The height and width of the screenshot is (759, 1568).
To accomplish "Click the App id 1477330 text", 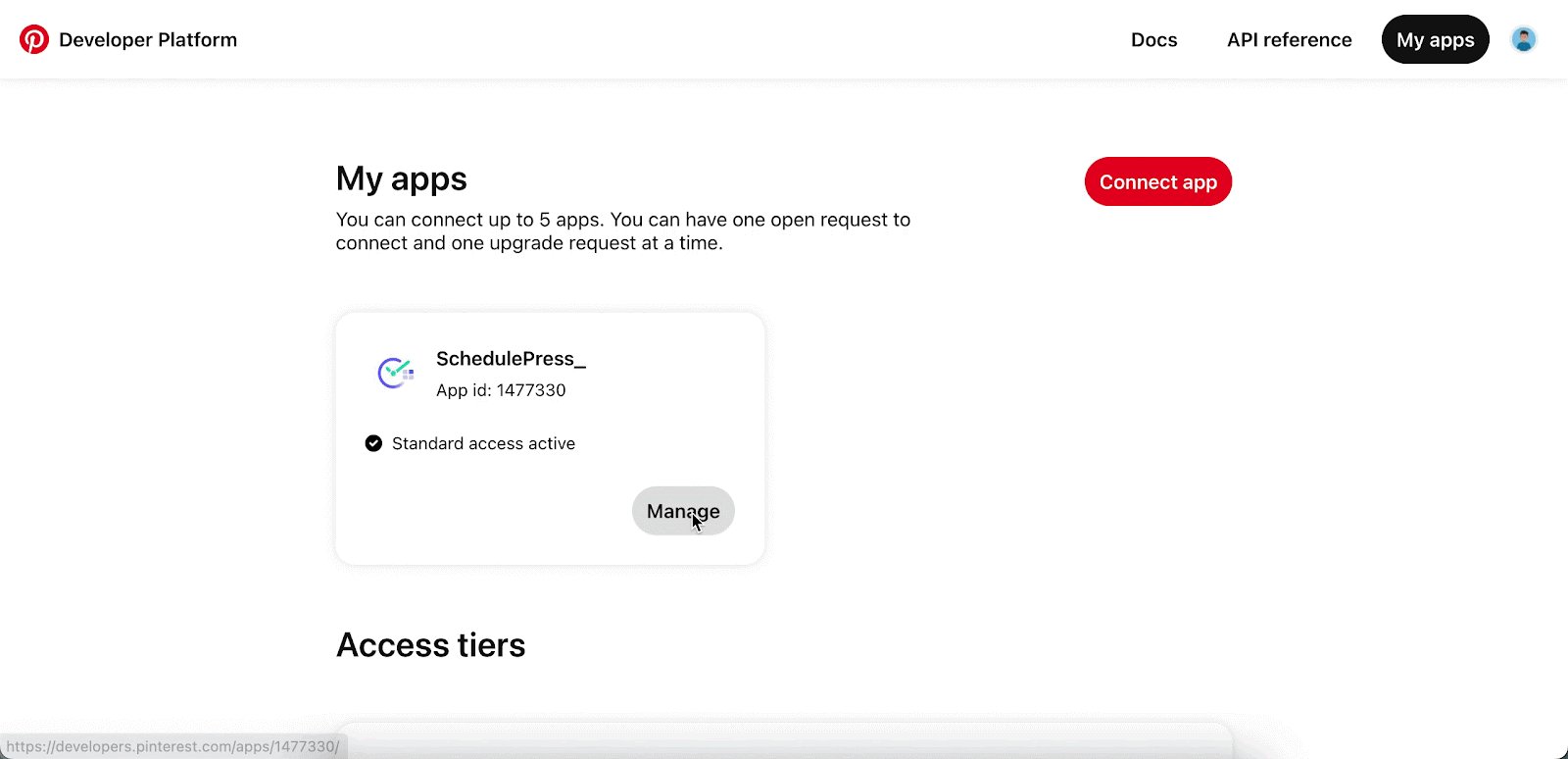I will point(501,390).
